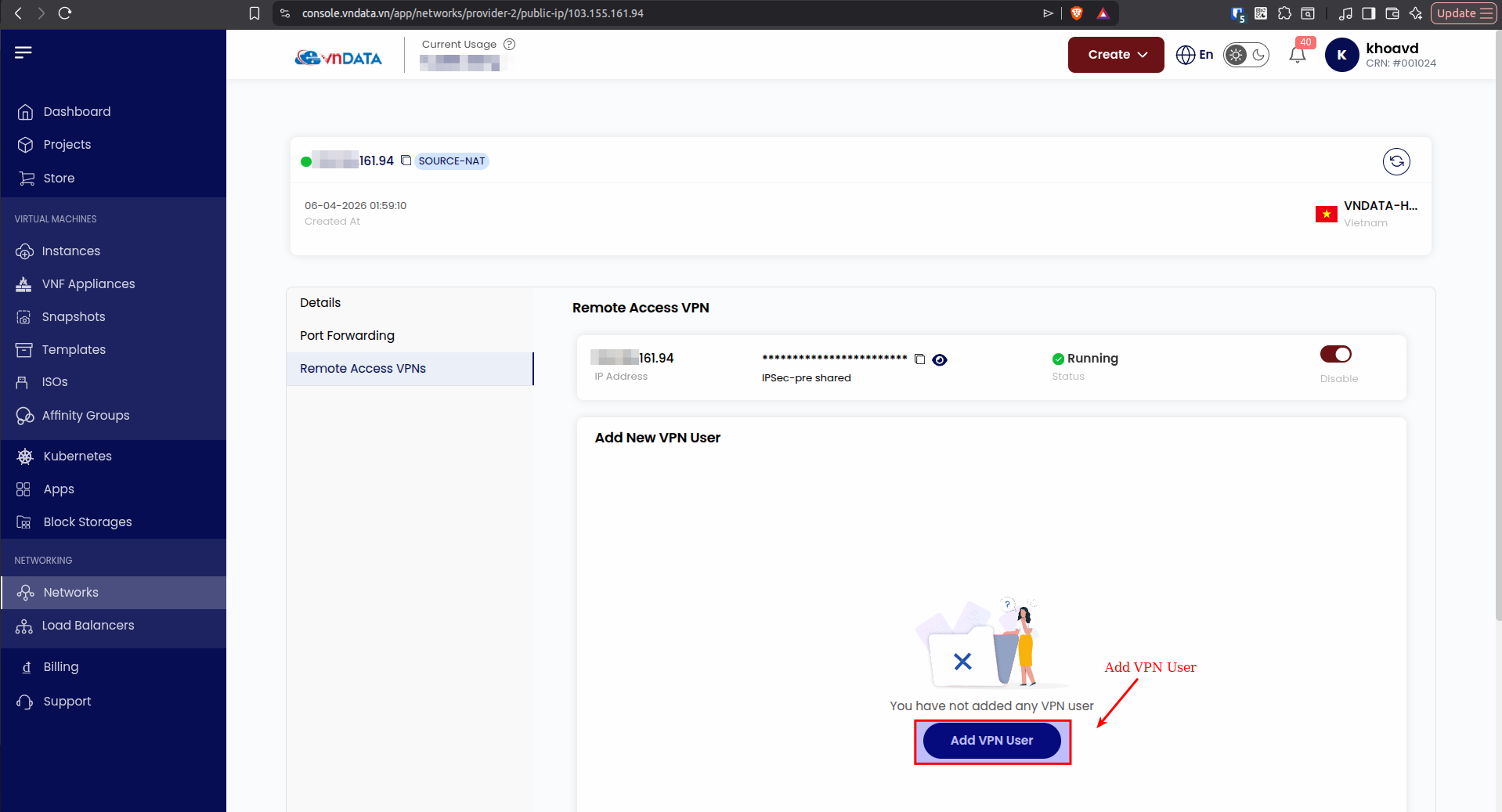The width and height of the screenshot is (1502, 812).
Task: Click the Add VPN User button
Action: (x=992, y=741)
